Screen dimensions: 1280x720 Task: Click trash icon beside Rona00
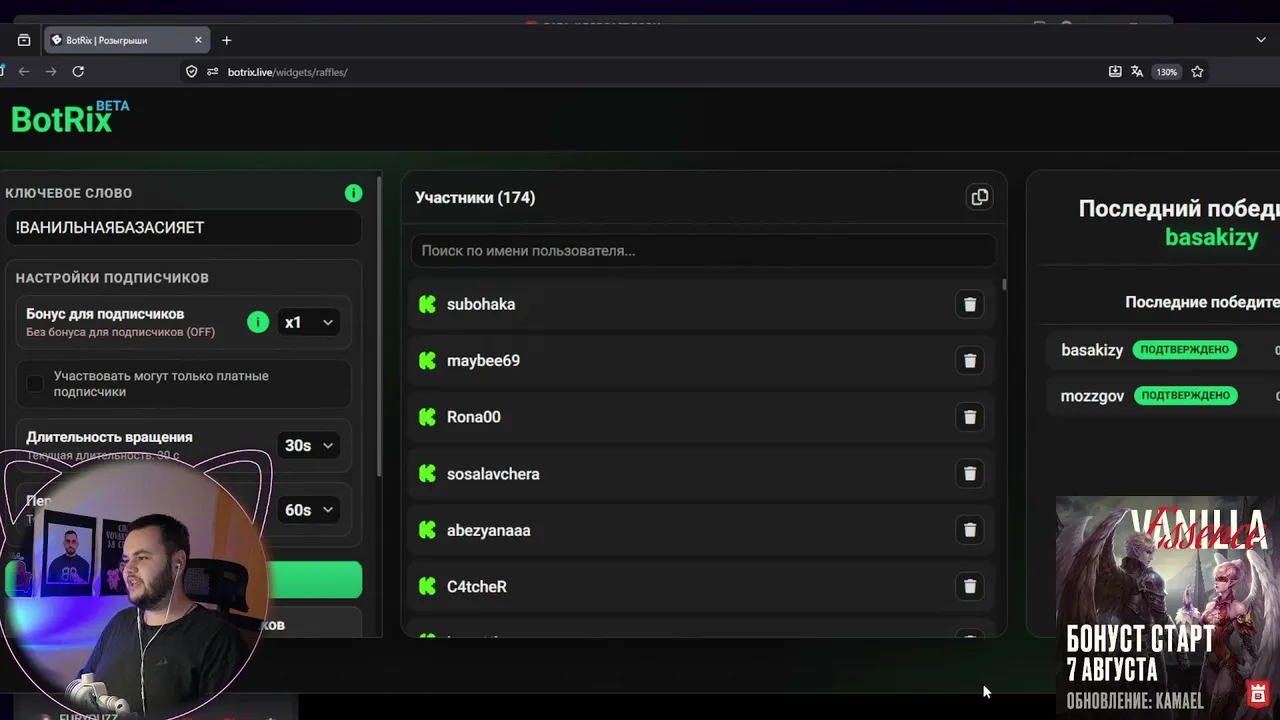(x=969, y=417)
